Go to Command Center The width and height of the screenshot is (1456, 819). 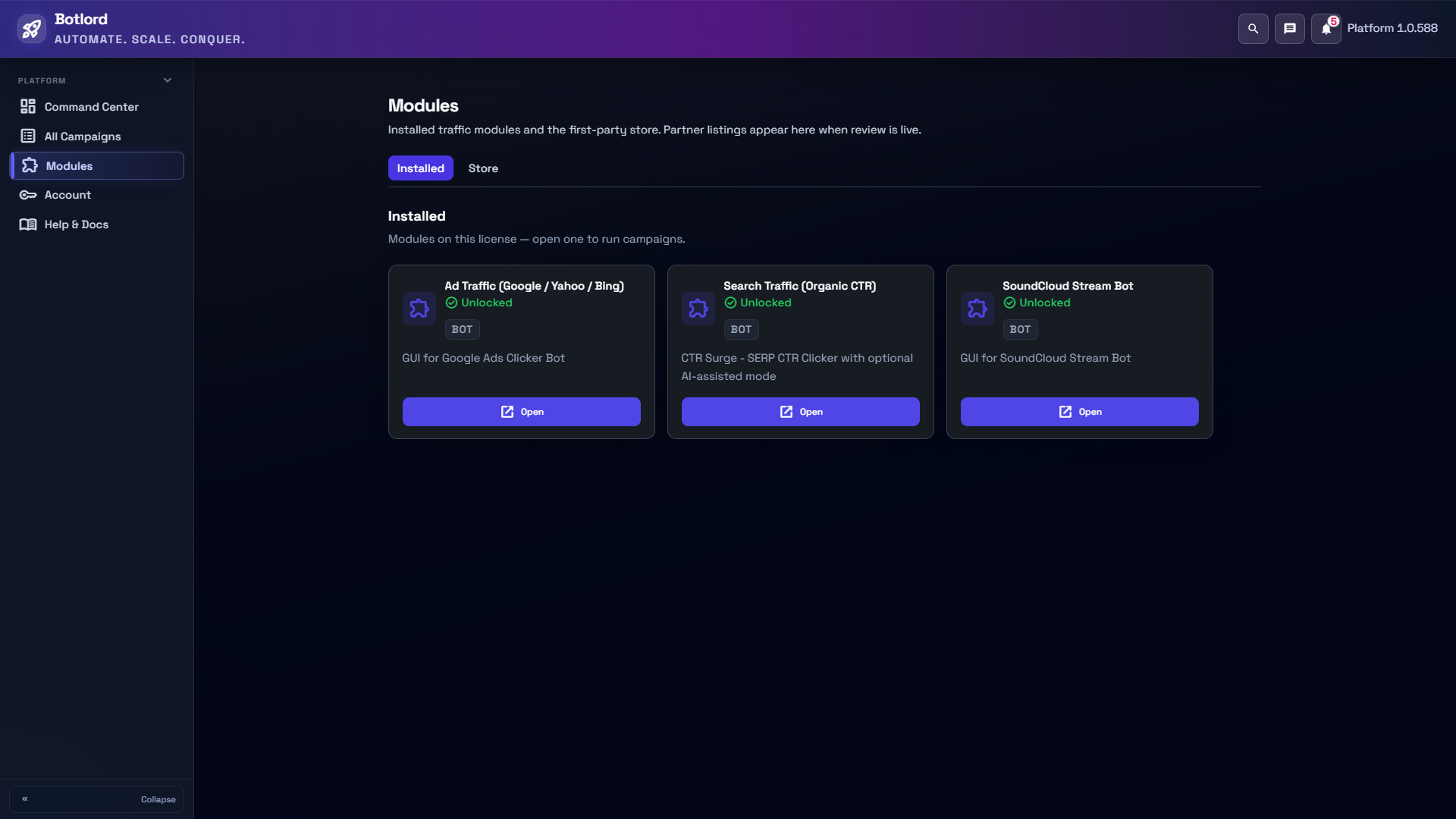pyautogui.click(x=96, y=107)
